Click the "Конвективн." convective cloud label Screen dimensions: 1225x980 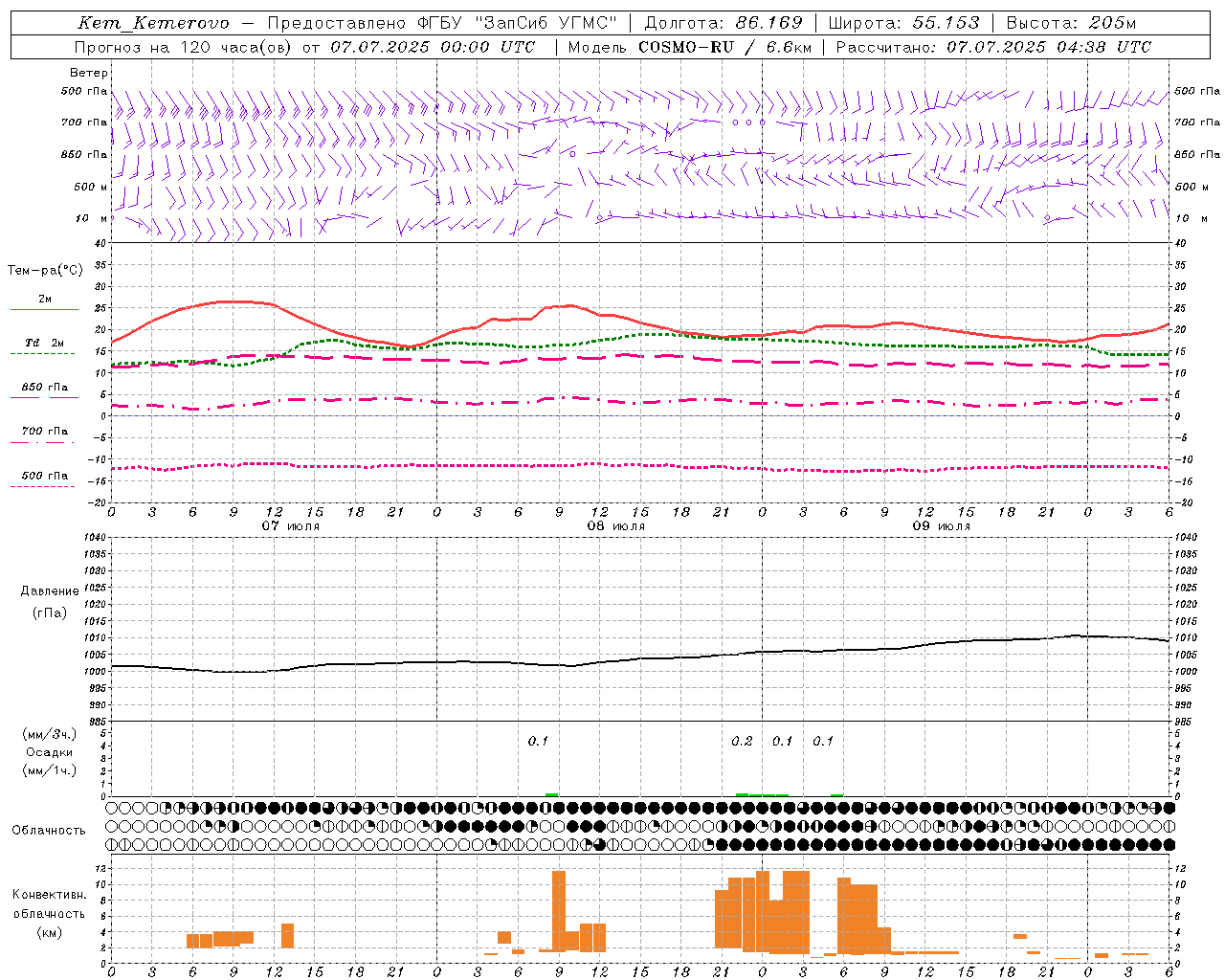[x=50, y=895]
